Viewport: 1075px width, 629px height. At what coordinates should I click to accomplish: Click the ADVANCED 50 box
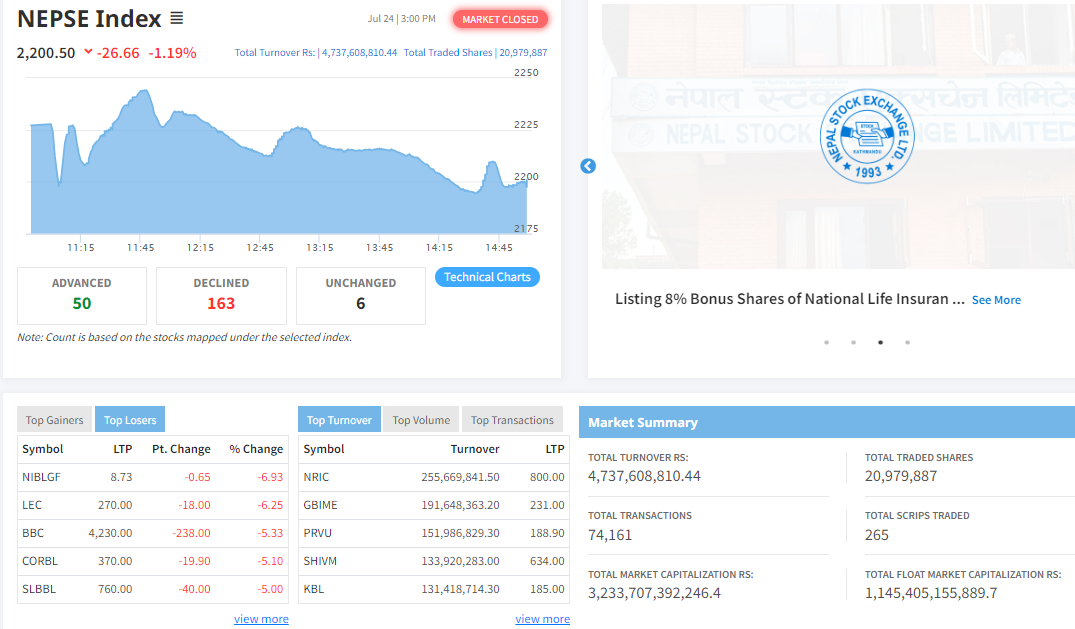[x=82, y=296]
